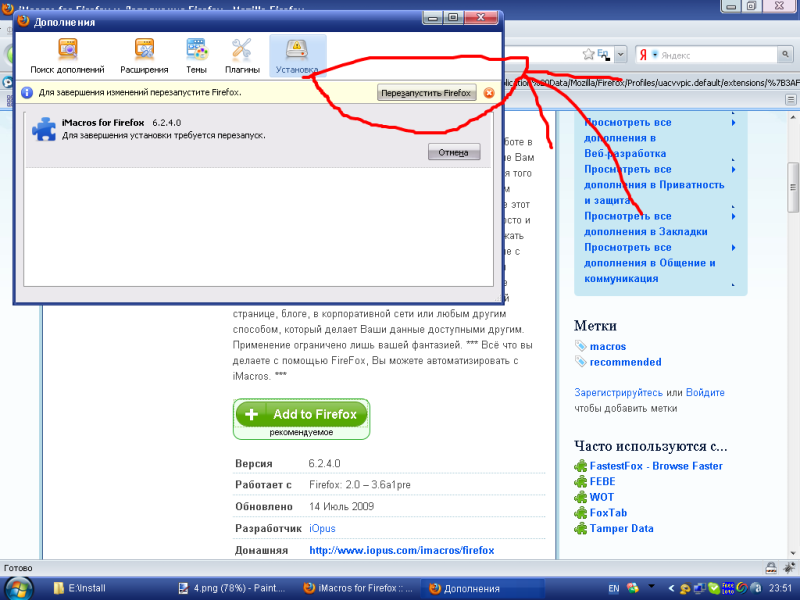
Task: Click the page vertical scrollbar thumb
Action: [793, 187]
